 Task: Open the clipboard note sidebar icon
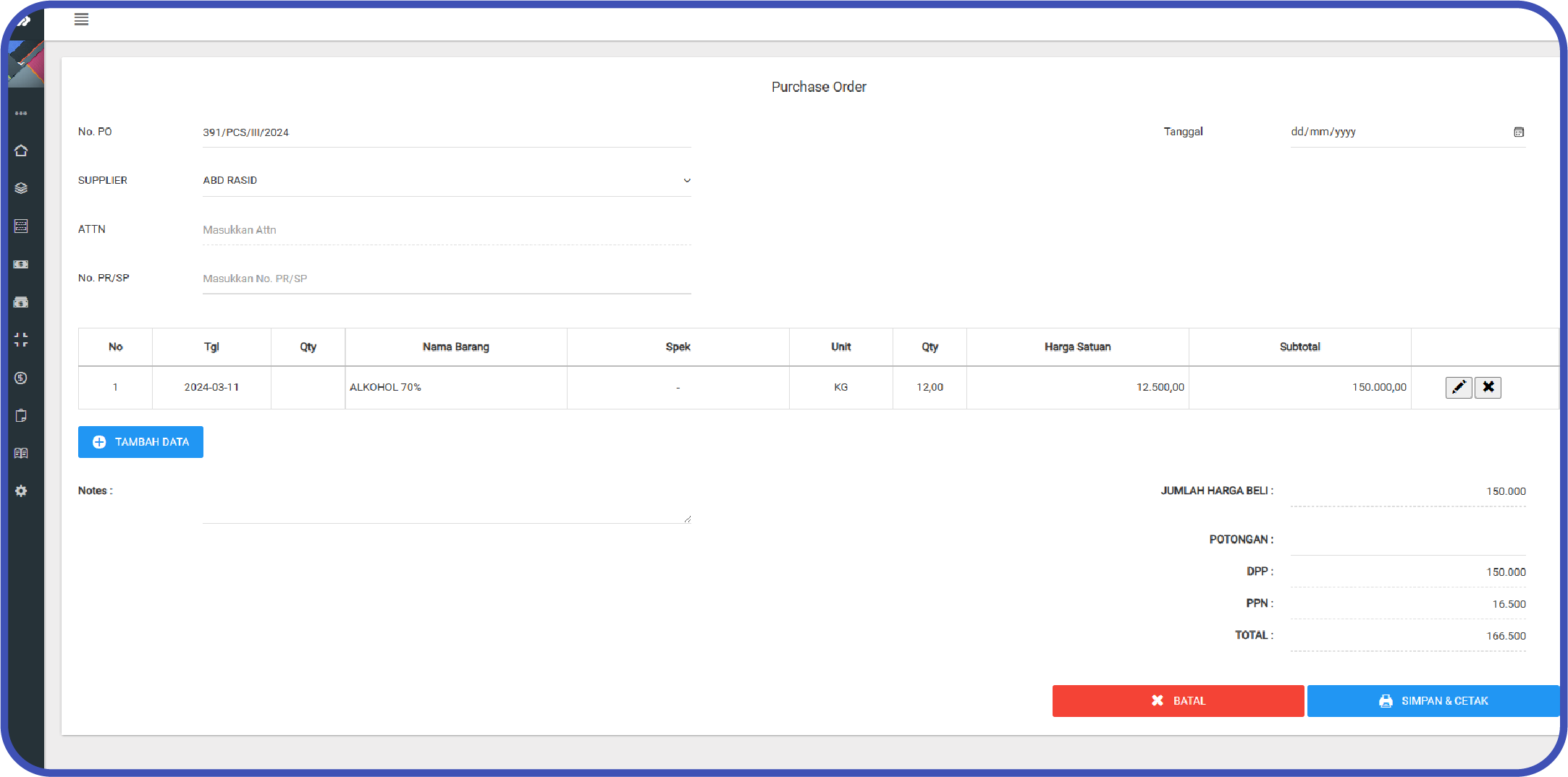21,415
